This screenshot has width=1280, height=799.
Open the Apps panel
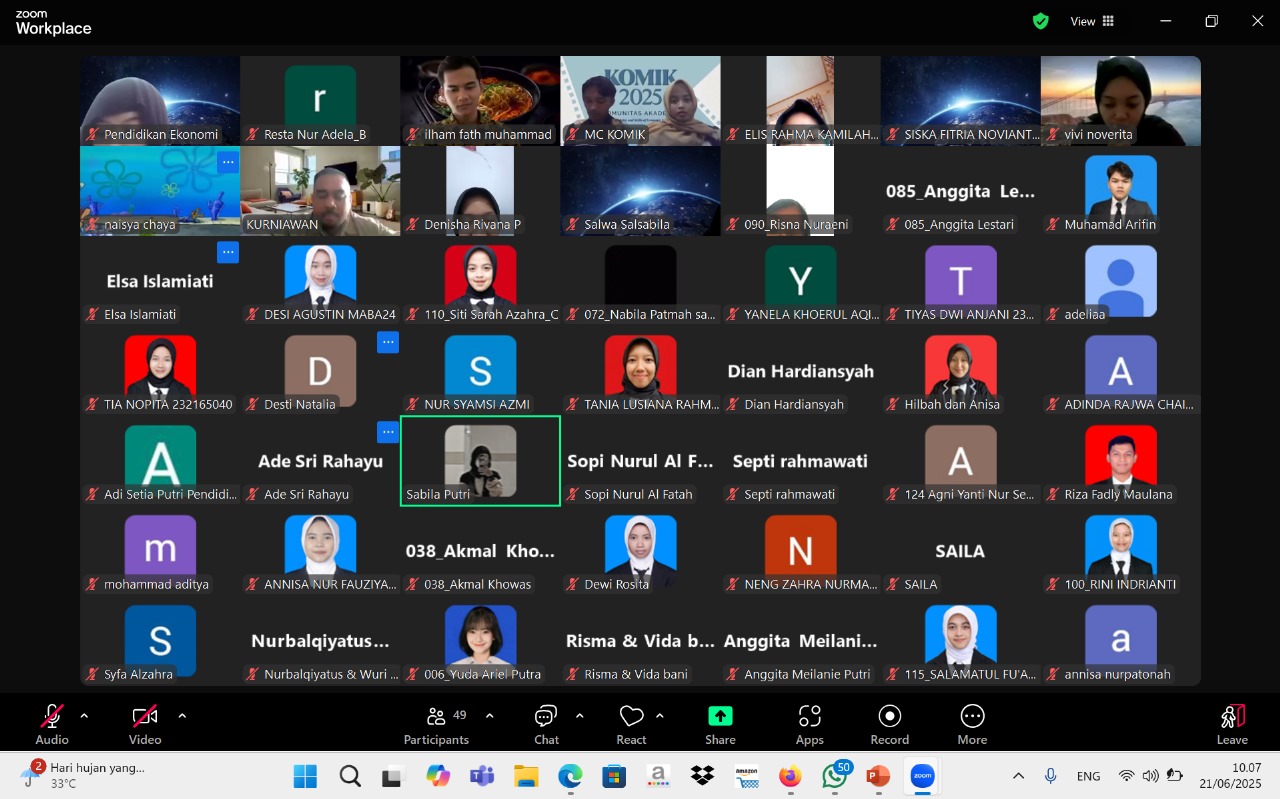tap(809, 724)
